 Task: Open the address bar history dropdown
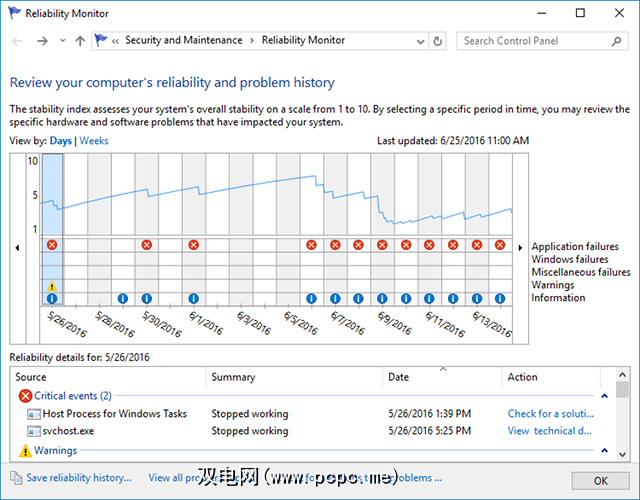tap(421, 41)
